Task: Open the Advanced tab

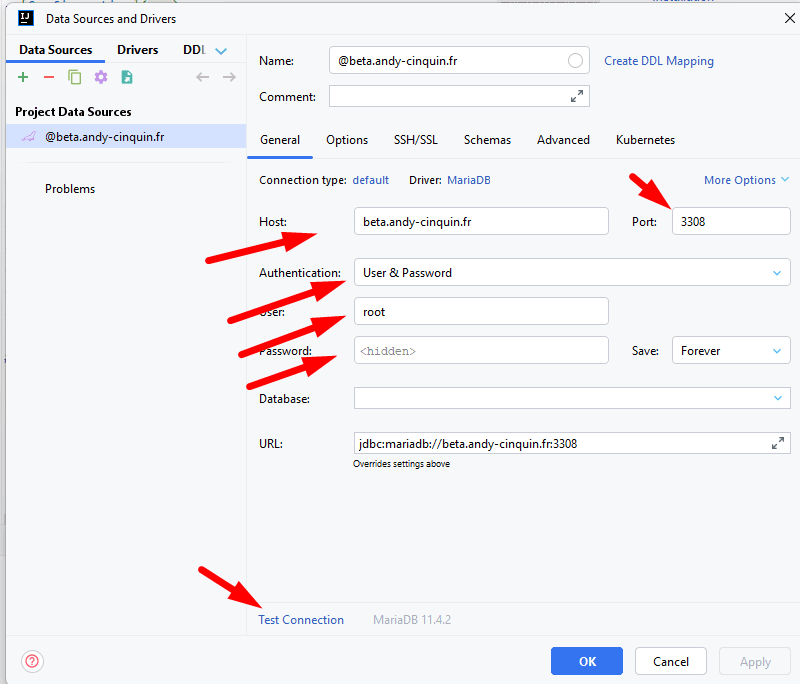Action: 563,140
